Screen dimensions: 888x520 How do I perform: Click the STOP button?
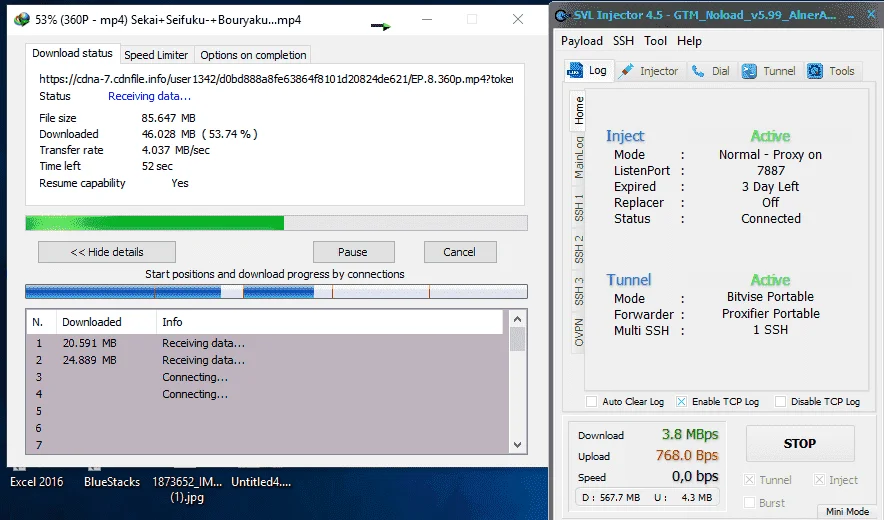pyautogui.click(x=800, y=444)
